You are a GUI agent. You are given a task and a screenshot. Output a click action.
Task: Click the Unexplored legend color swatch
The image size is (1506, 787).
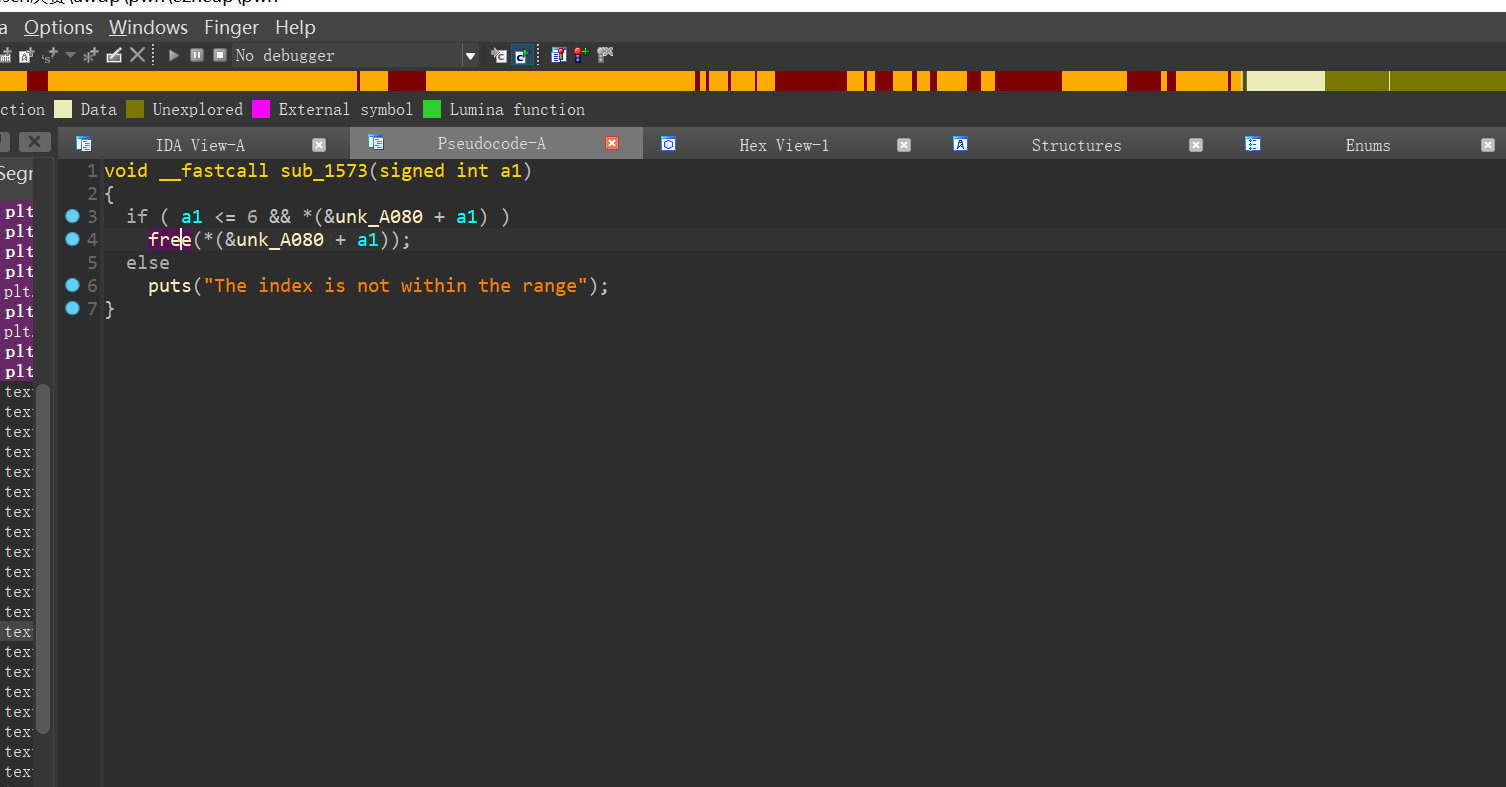click(135, 109)
